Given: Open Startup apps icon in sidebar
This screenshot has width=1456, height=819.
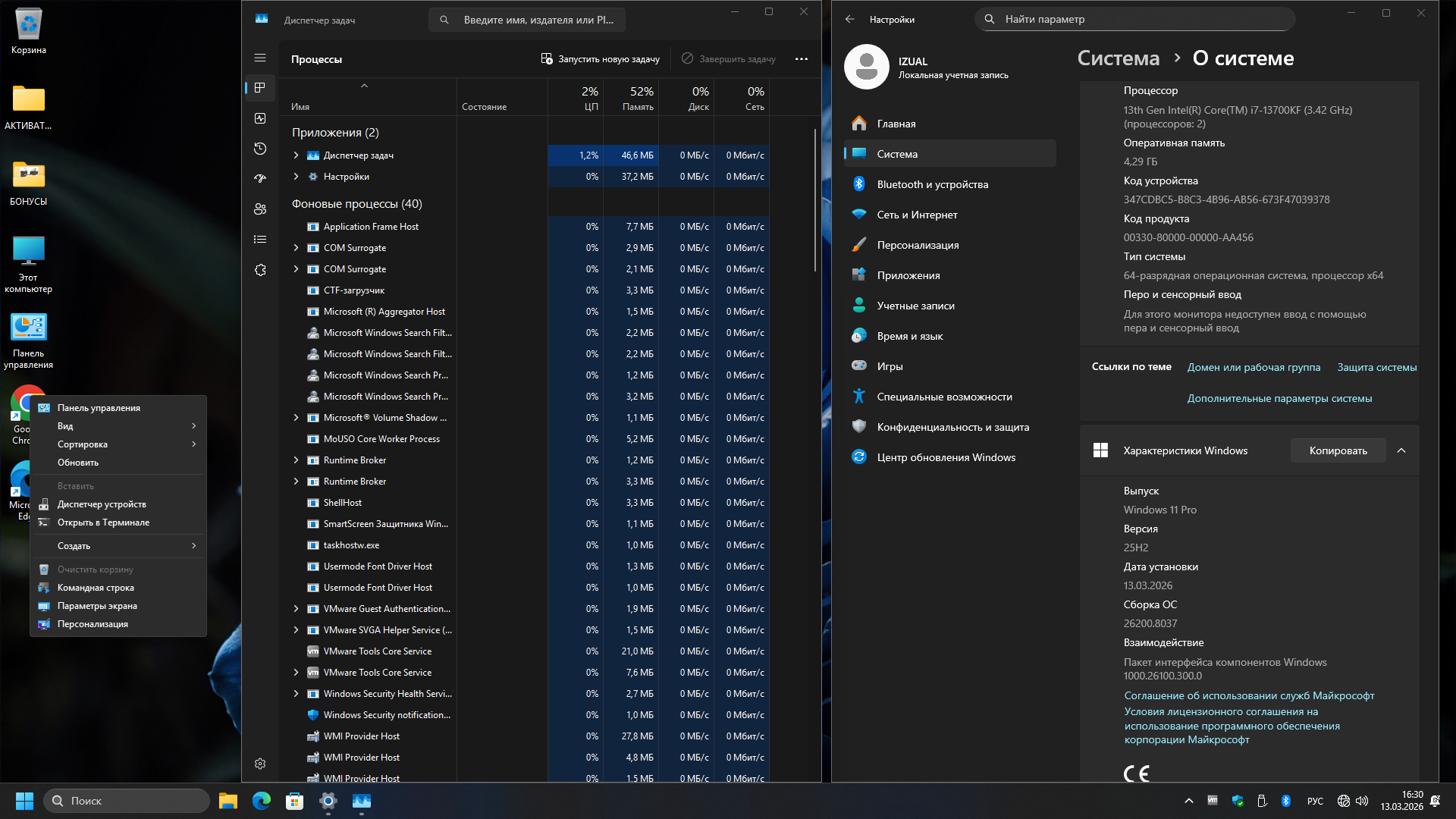Looking at the screenshot, I should pyautogui.click(x=260, y=179).
